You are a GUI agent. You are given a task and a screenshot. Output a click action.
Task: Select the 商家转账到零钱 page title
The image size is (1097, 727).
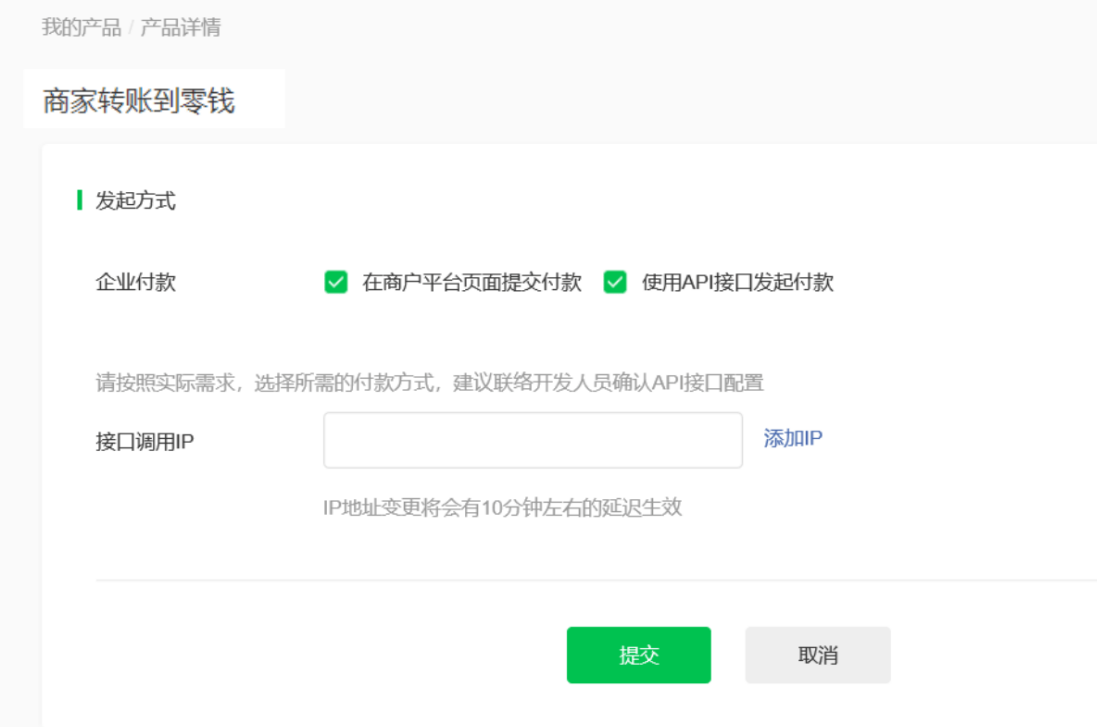139,100
